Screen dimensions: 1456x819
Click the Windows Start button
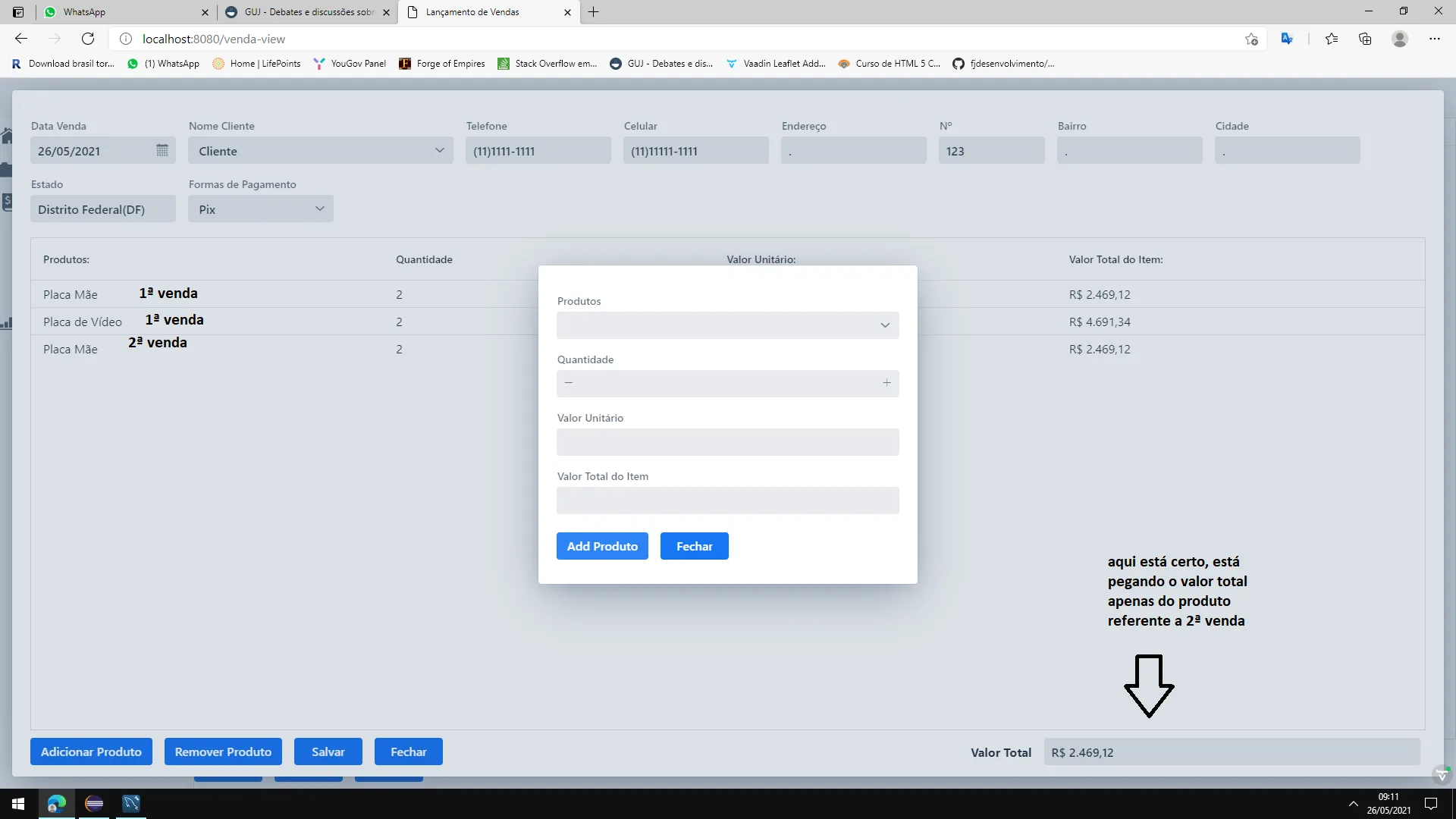(18, 803)
